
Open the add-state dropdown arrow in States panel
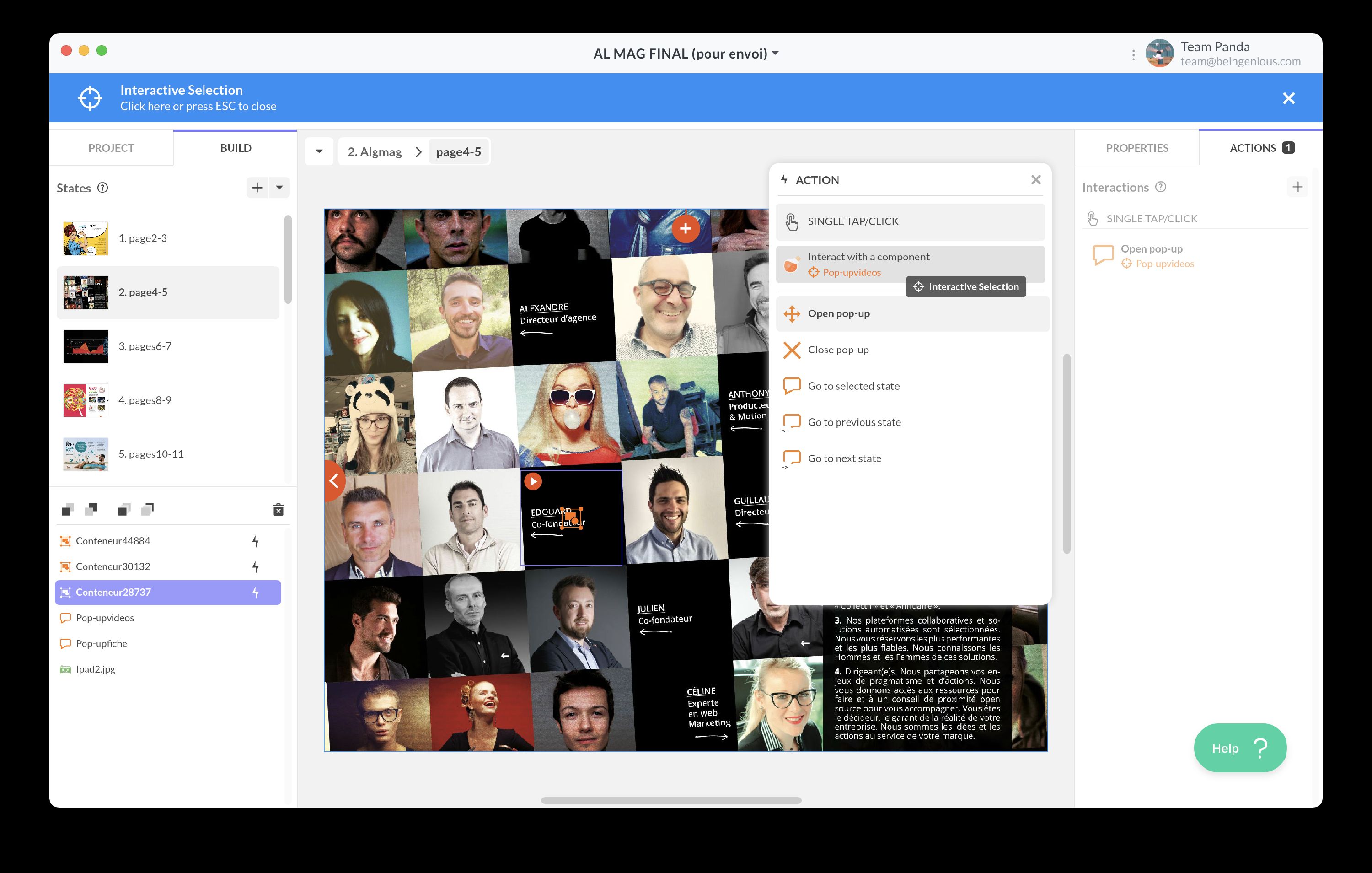279,187
